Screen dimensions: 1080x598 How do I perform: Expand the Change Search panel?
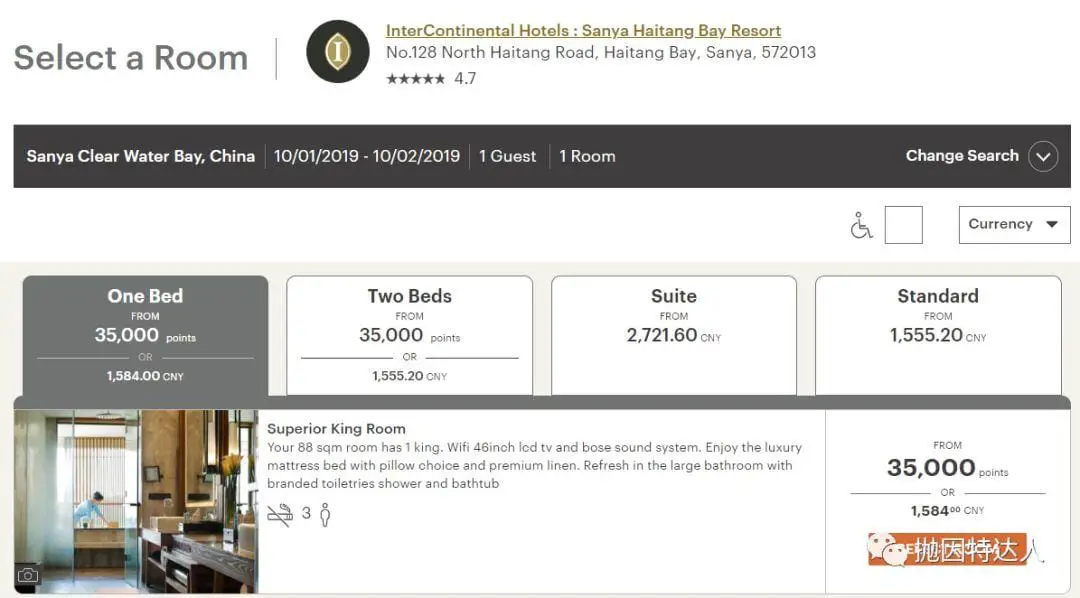(x=962, y=156)
